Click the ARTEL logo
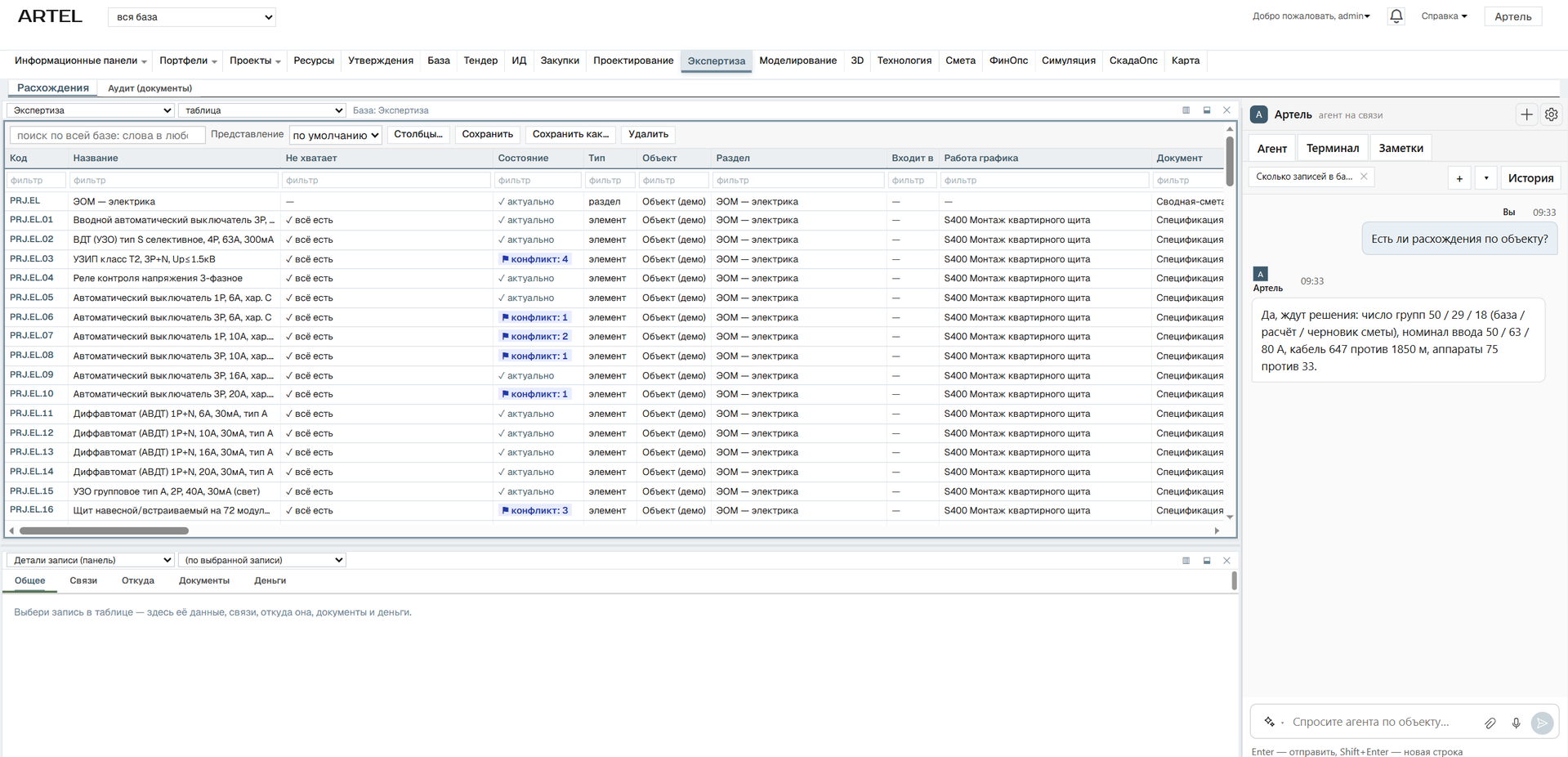 point(50,16)
